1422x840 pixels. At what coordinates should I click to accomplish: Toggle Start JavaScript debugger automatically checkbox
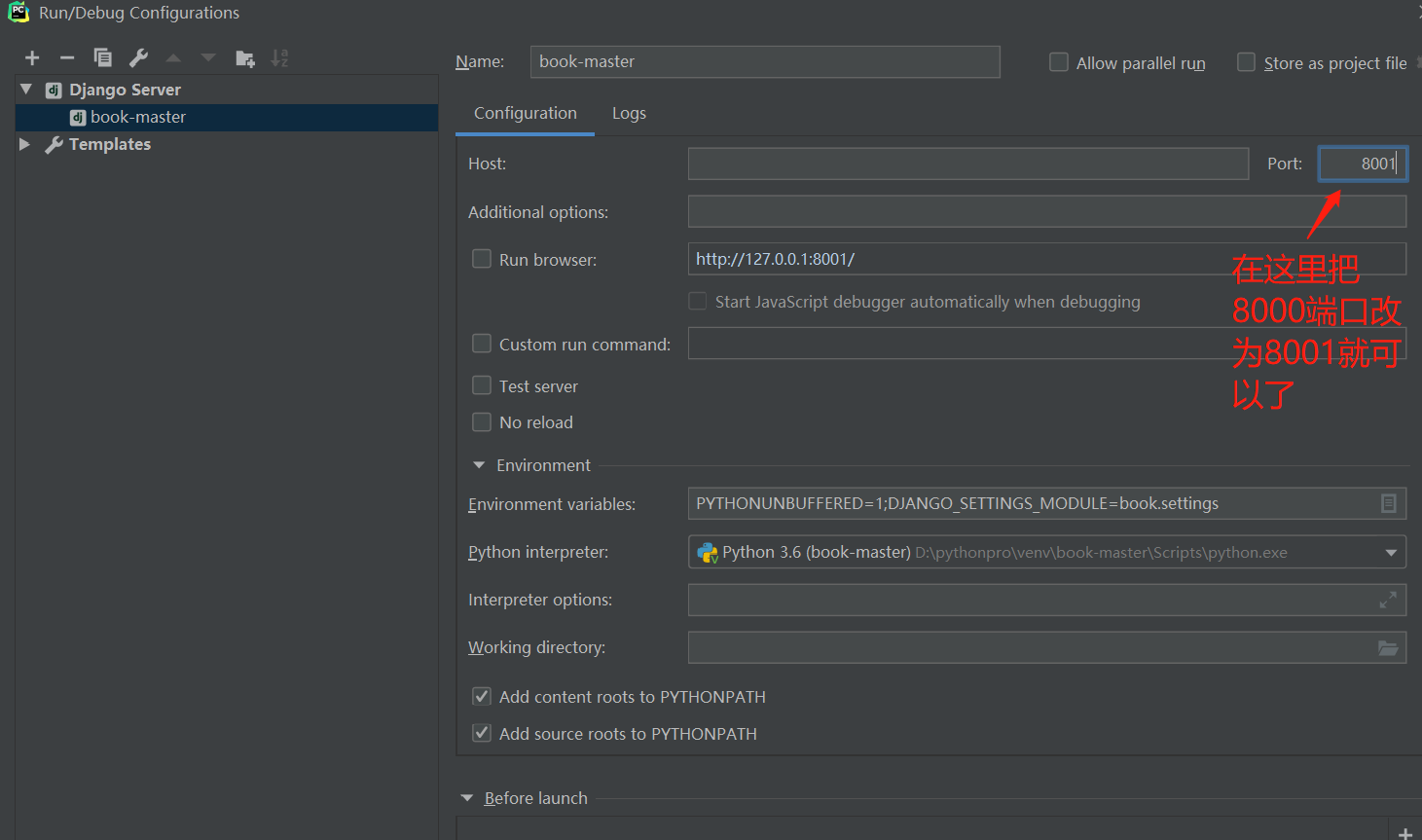coord(698,301)
